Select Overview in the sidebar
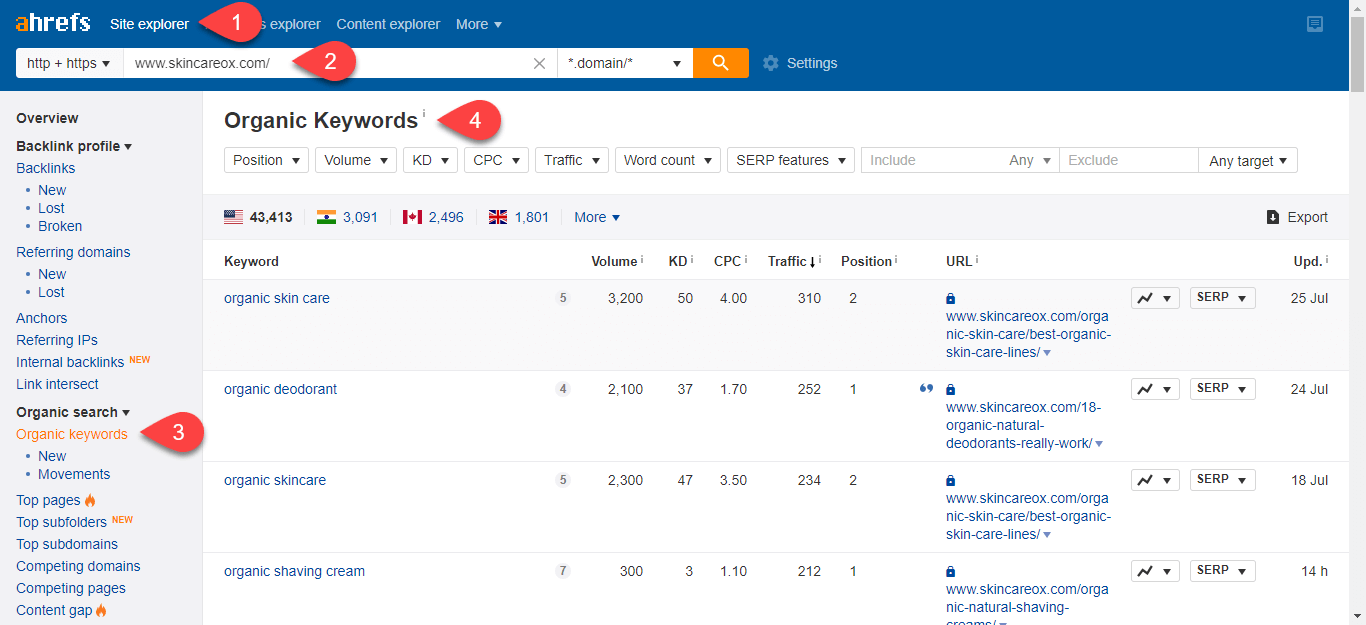1366x625 pixels. pos(47,118)
